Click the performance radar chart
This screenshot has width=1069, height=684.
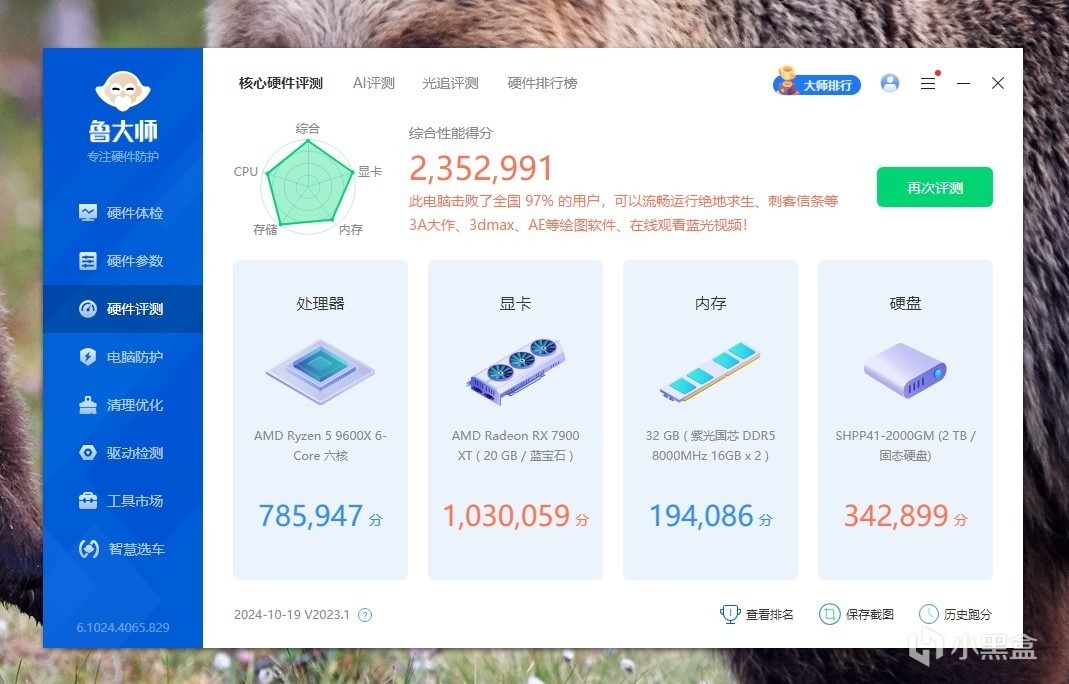309,185
